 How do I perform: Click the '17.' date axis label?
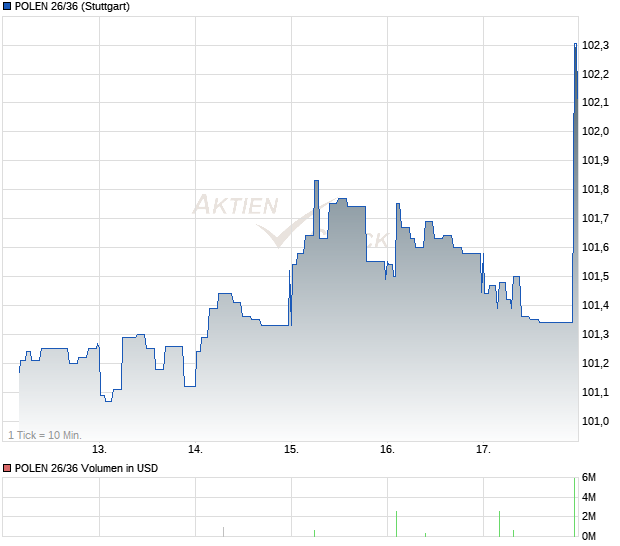(x=483, y=450)
